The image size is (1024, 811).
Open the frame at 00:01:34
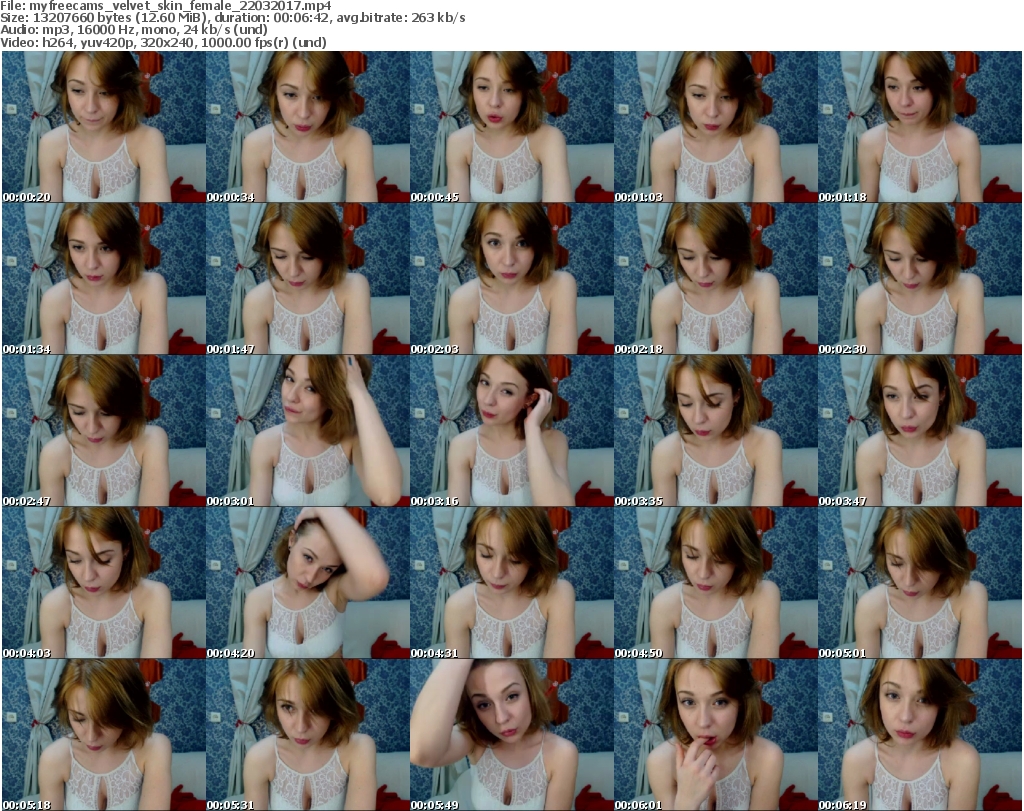[x=104, y=279]
